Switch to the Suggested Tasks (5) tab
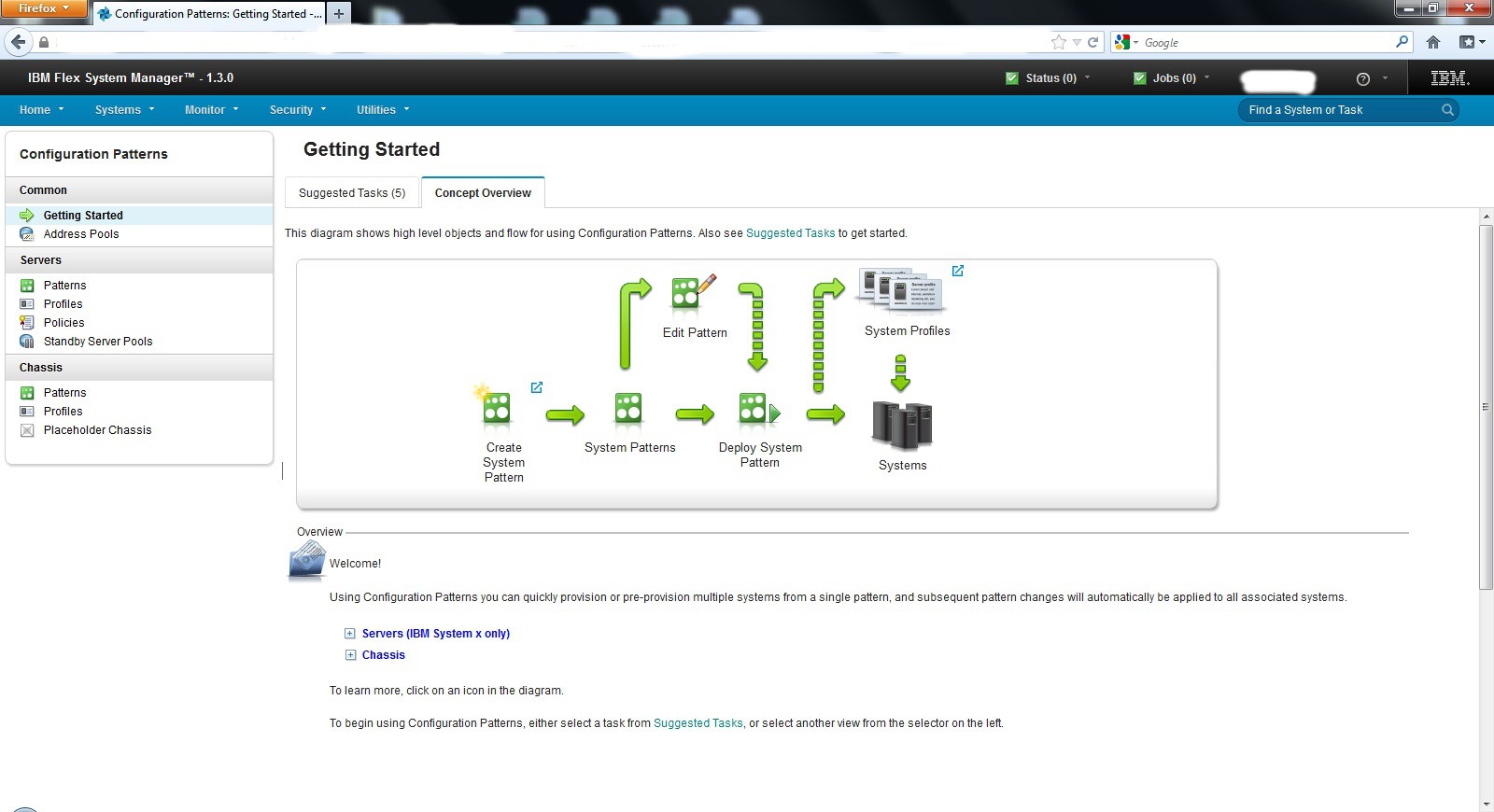Image resolution: width=1494 pixels, height=812 pixels. point(352,193)
